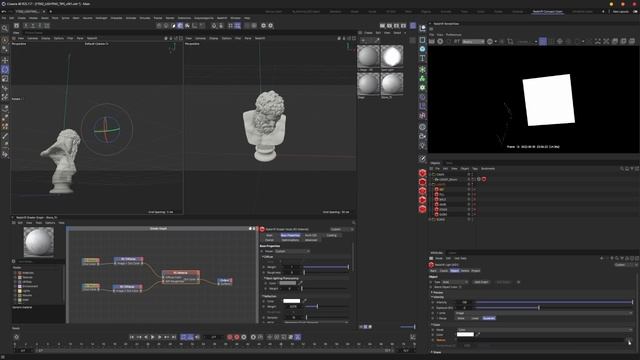
Task: Collapse the Reflection section in shader attributes
Action: coord(263,296)
